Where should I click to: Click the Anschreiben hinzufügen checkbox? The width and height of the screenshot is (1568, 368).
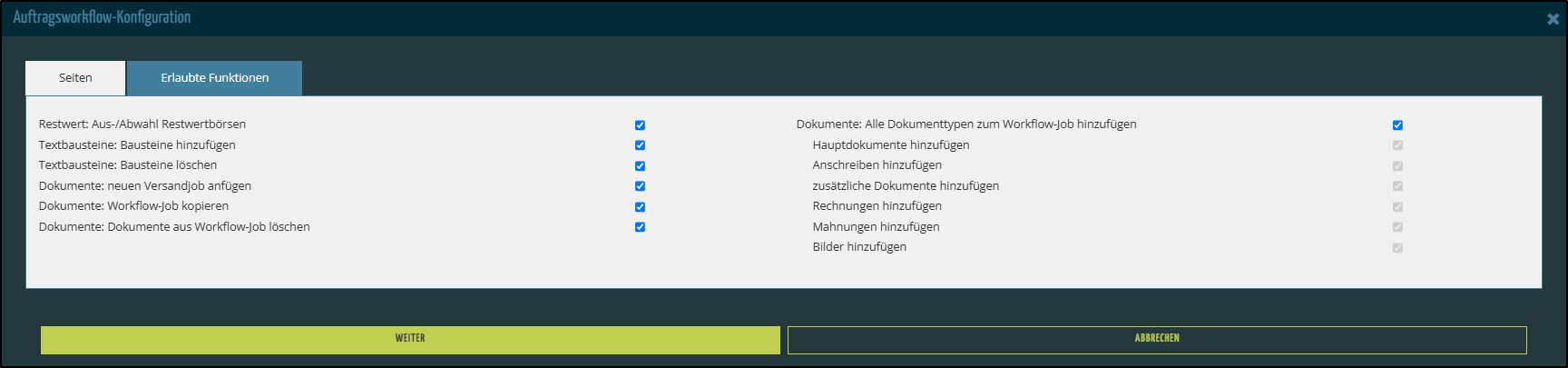pyautogui.click(x=1397, y=166)
